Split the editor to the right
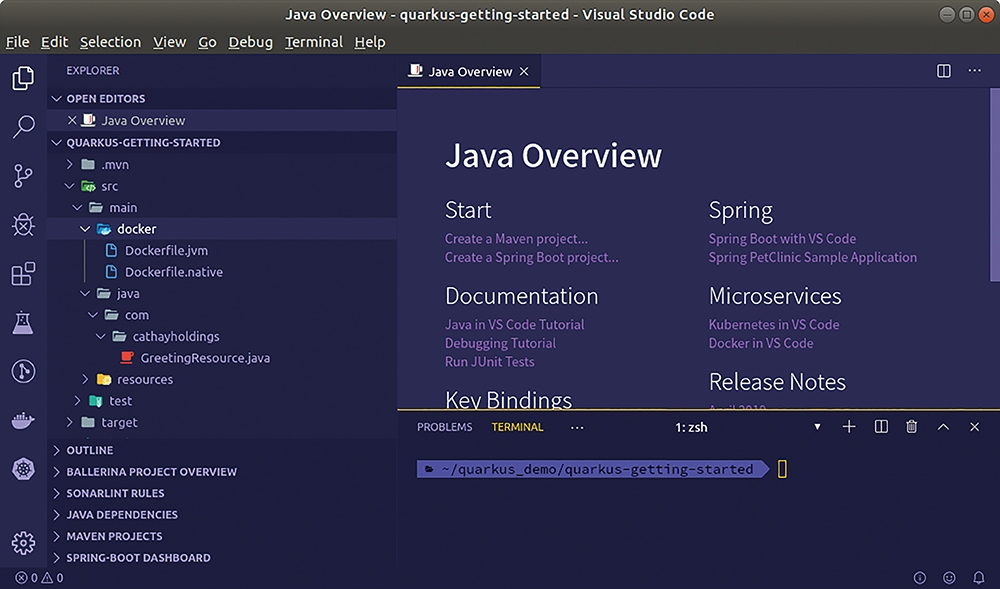This screenshot has width=1000, height=589. 944,71
